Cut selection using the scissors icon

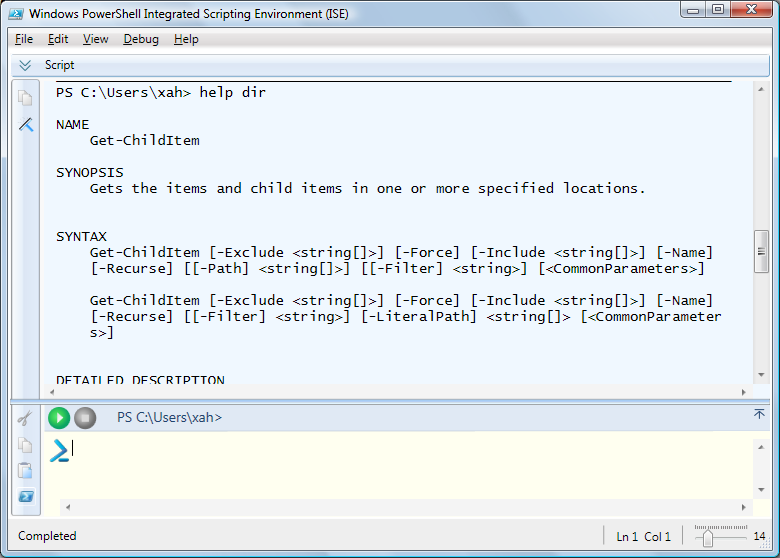[25, 418]
